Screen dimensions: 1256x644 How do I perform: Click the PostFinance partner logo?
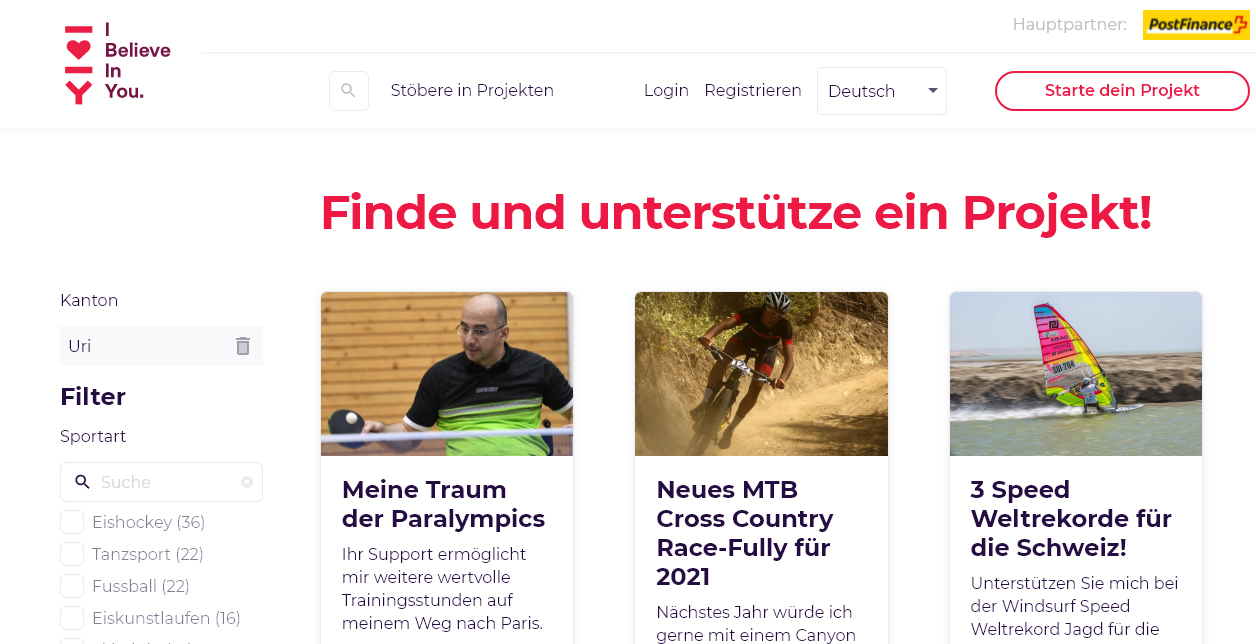pyautogui.click(x=1195, y=25)
